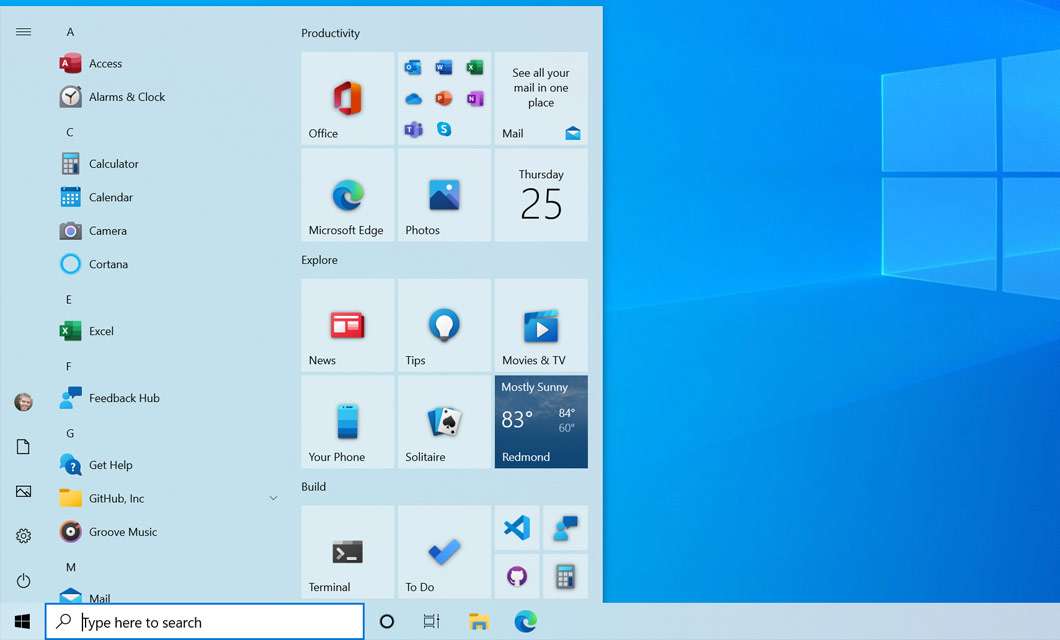Expand the GitHub, Inc app group

point(273,497)
